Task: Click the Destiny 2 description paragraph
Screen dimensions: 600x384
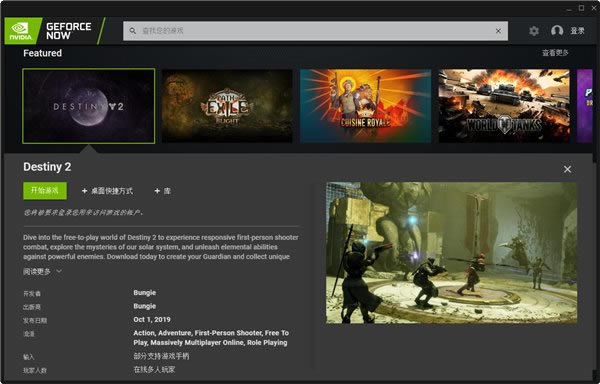Action: 161,247
